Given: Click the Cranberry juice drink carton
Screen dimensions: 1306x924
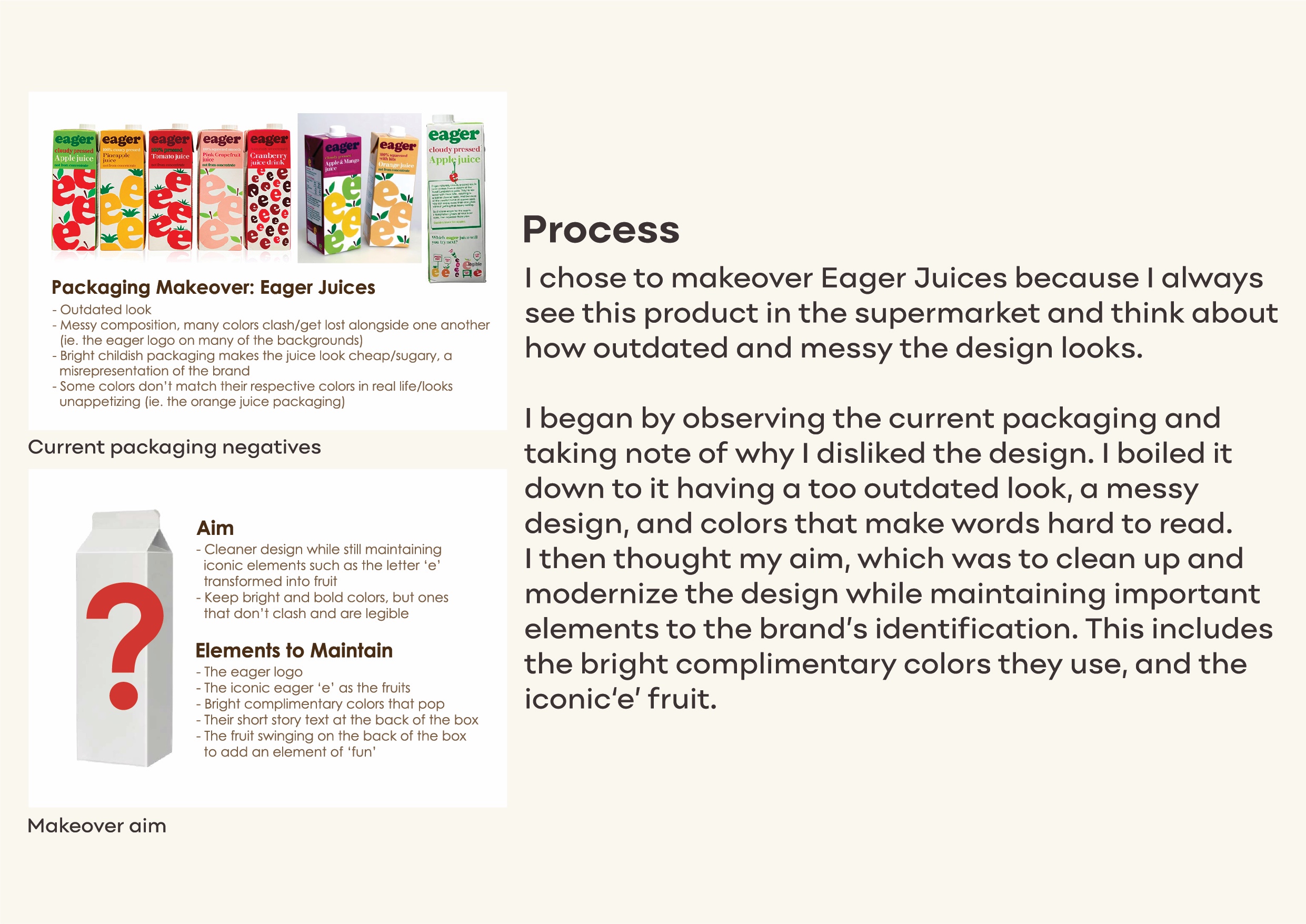Looking at the screenshot, I should [x=268, y=191].
